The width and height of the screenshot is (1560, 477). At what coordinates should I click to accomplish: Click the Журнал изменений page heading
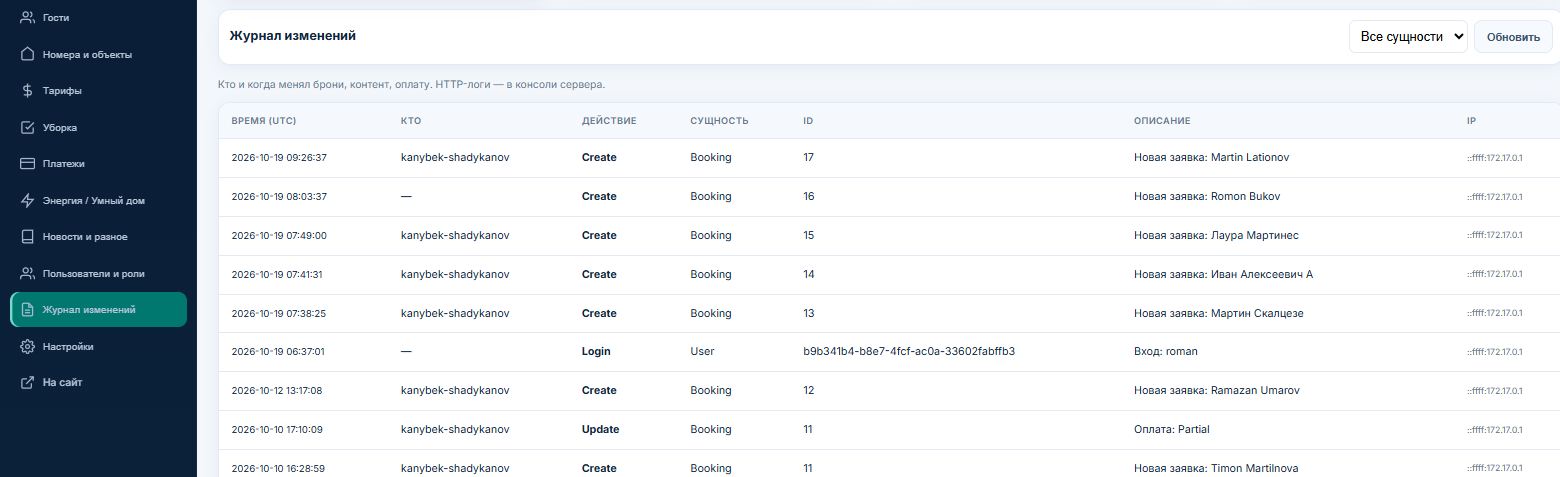pyautogui.click(x=293, y=36)
